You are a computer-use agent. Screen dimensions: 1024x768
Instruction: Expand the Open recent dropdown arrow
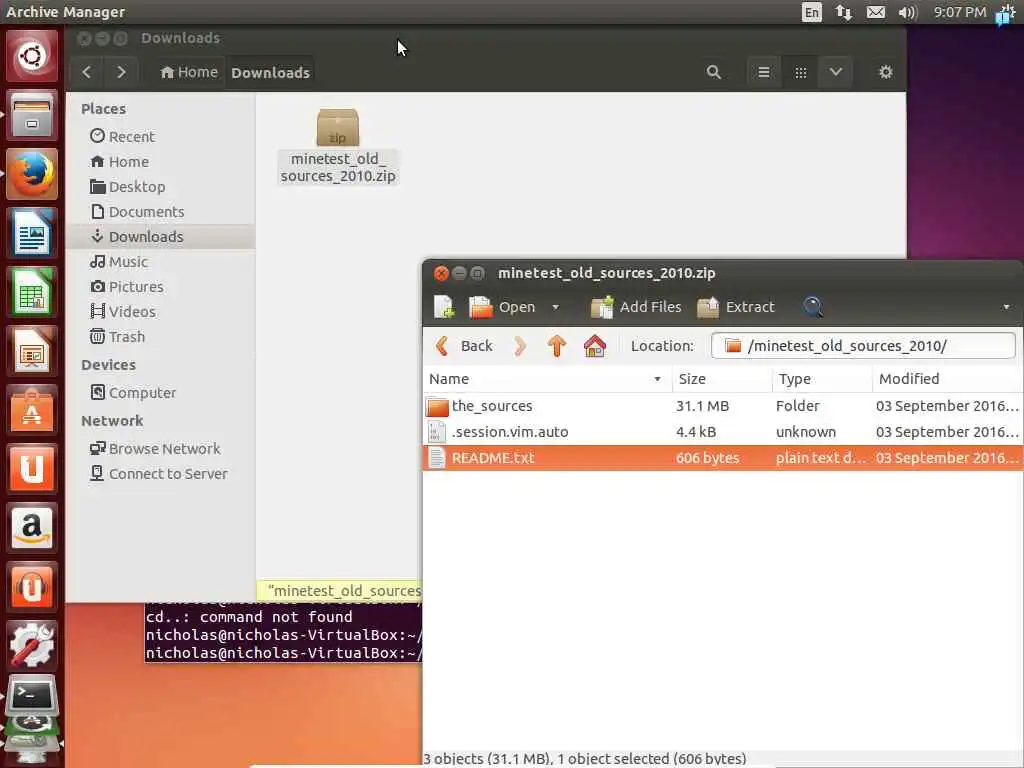(555, 307)
